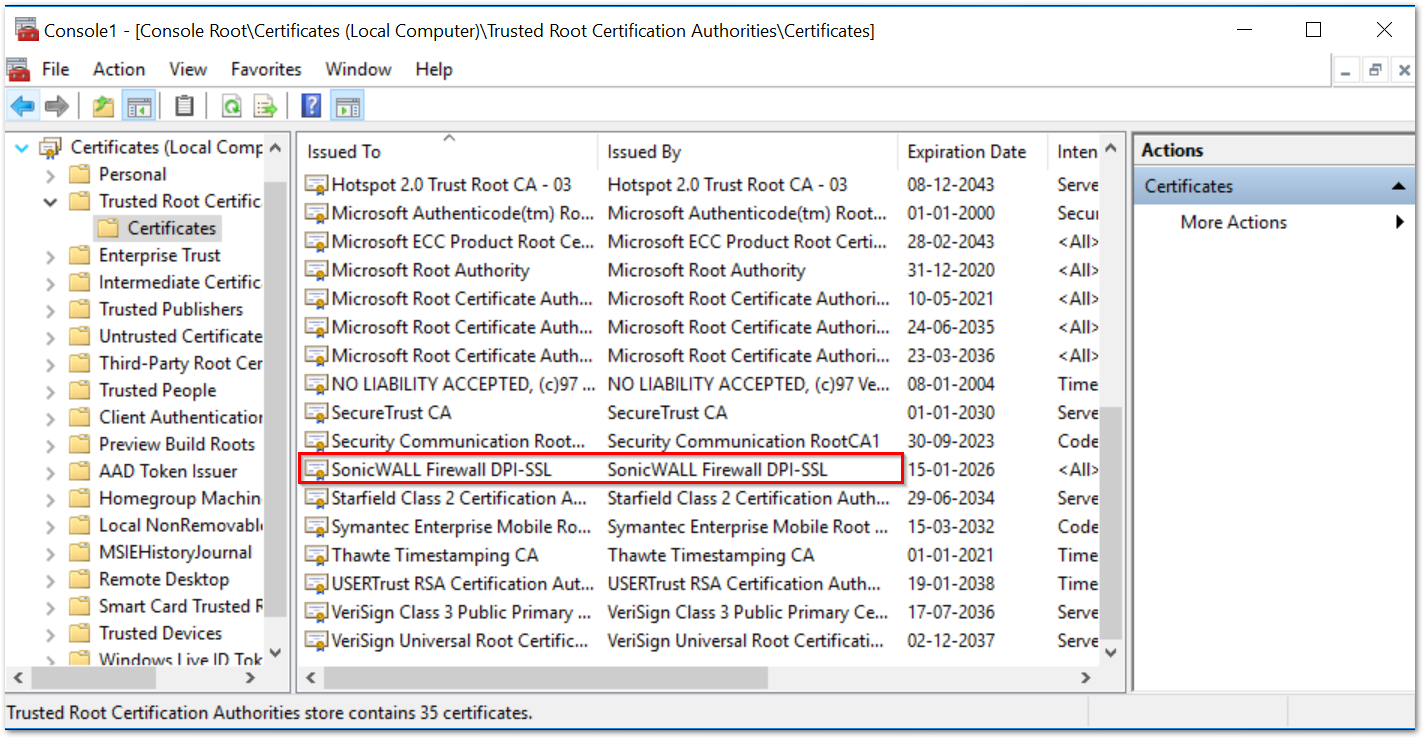1424x739 pixels.
Task: Click certificate icon of Microsoft Root Authority
Action: tap(317, 270)
